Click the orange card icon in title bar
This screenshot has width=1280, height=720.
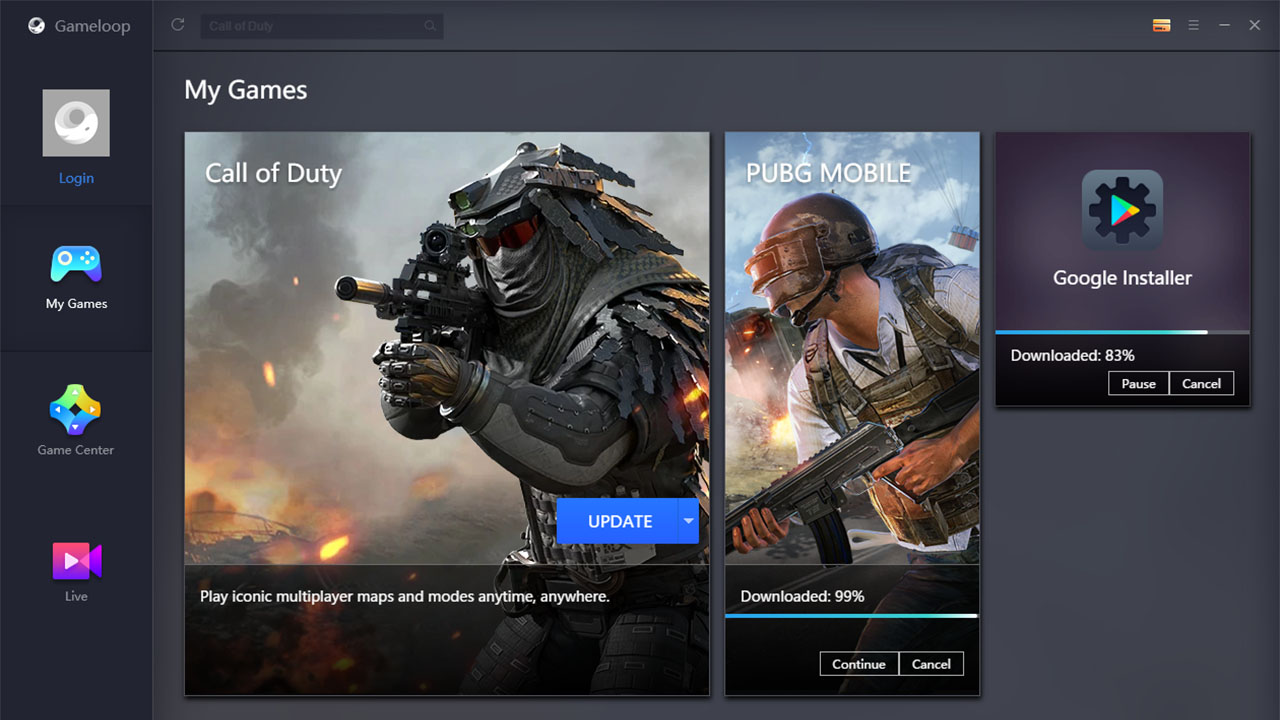(1161, 26)
